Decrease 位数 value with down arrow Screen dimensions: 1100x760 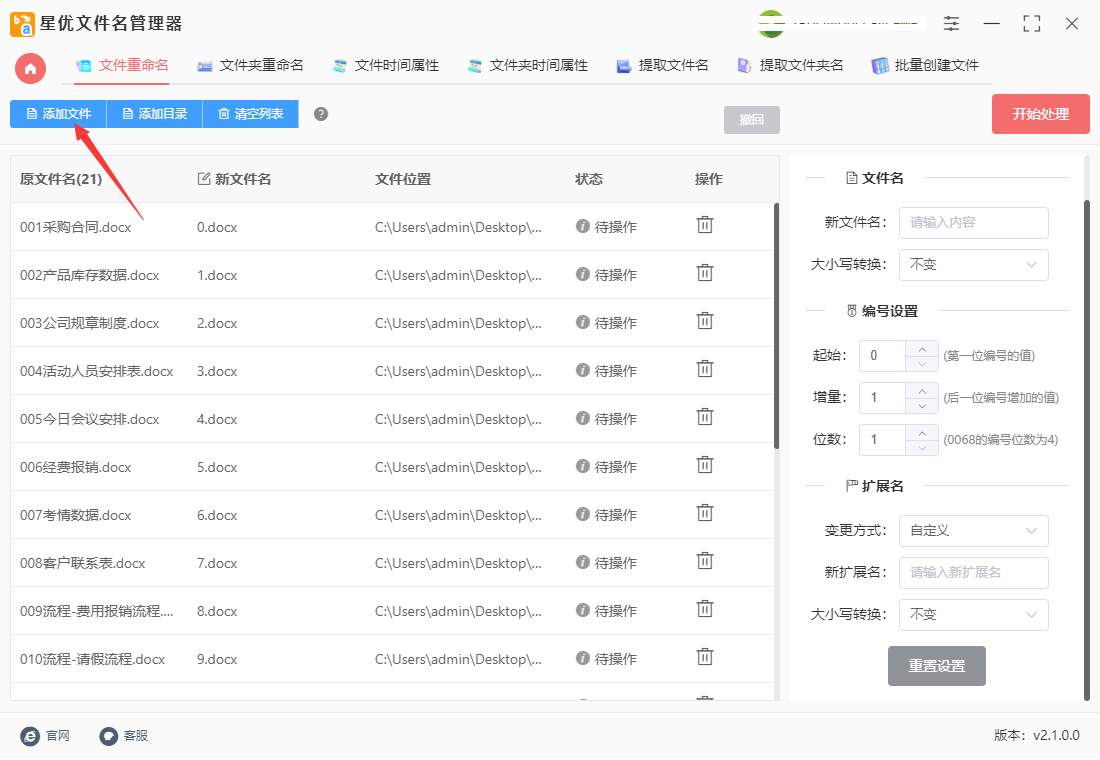pyautogui.click(x=922, y=448)
